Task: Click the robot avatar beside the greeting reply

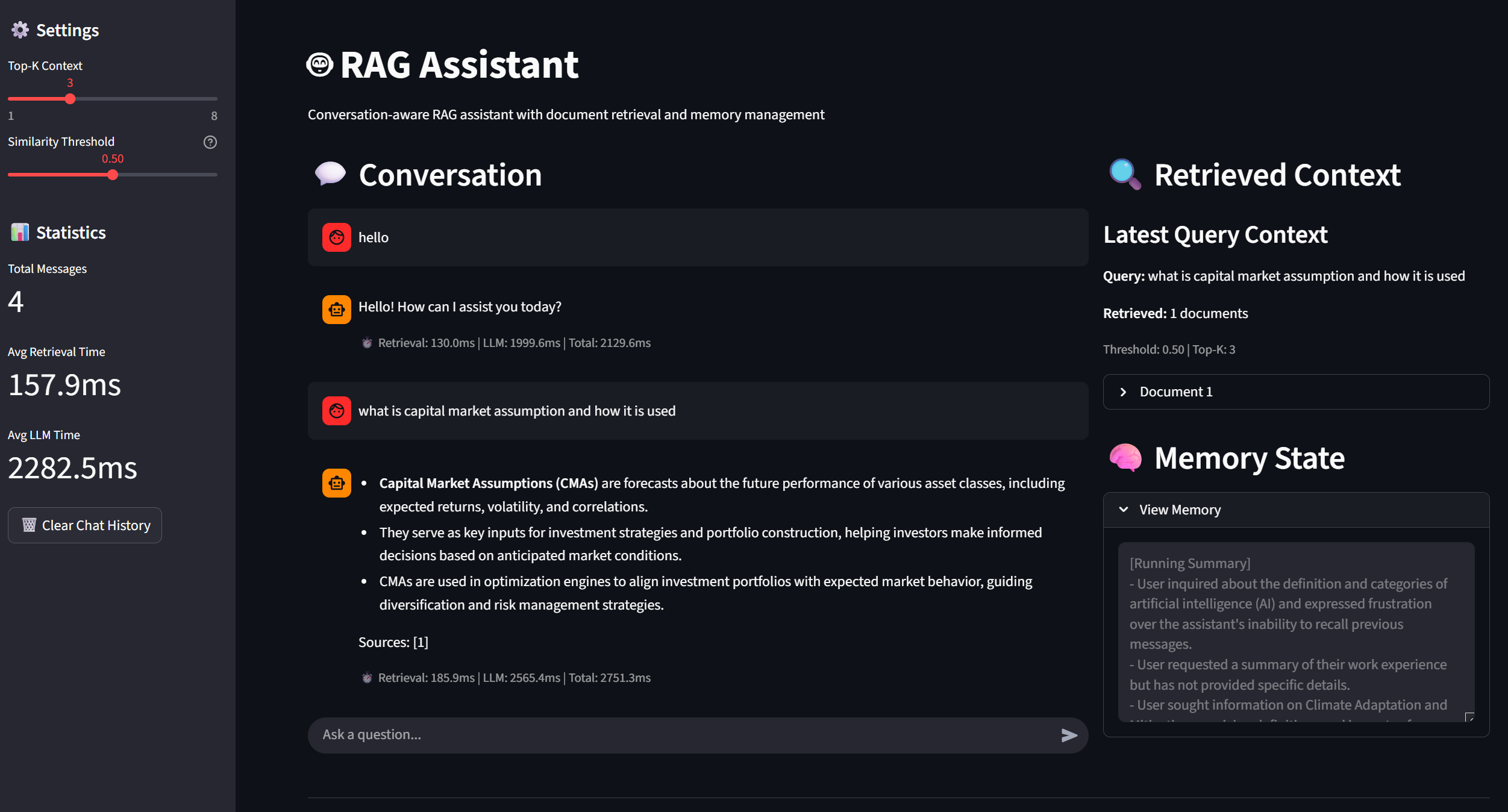Action: tap(337, 310)
